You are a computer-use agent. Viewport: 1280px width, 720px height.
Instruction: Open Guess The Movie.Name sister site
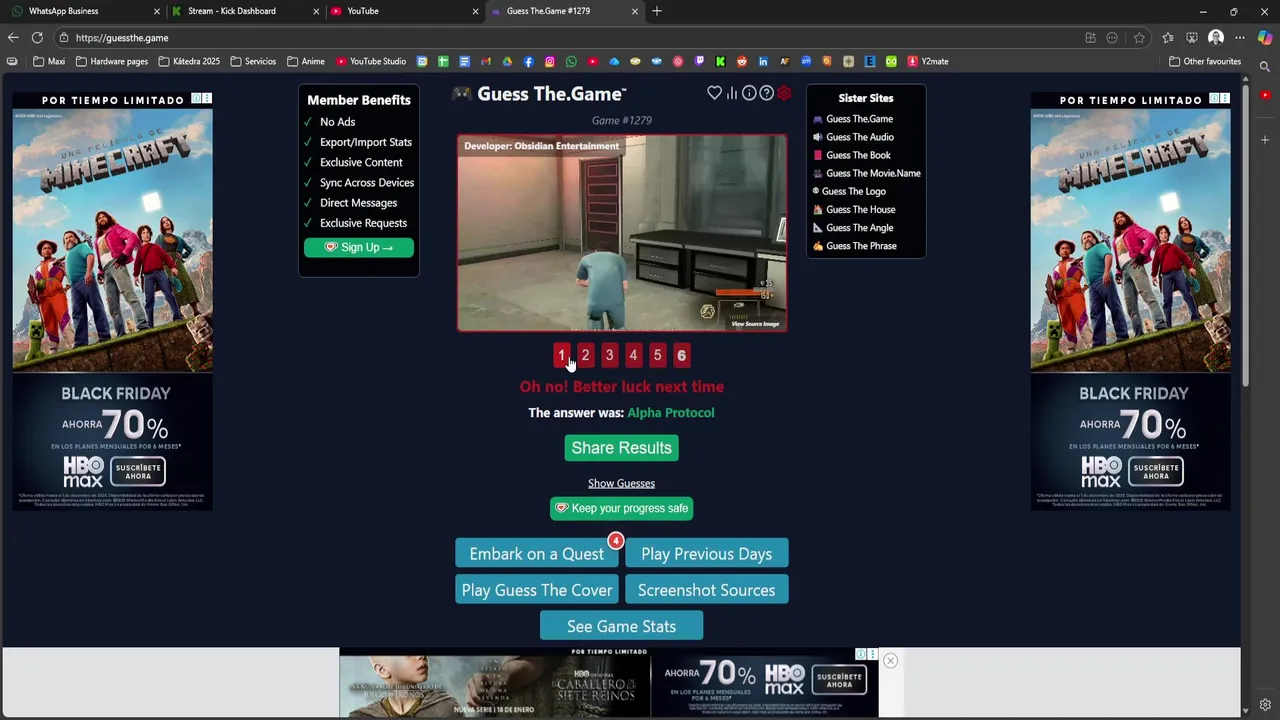pyautogui.click(x=867, y=173)
